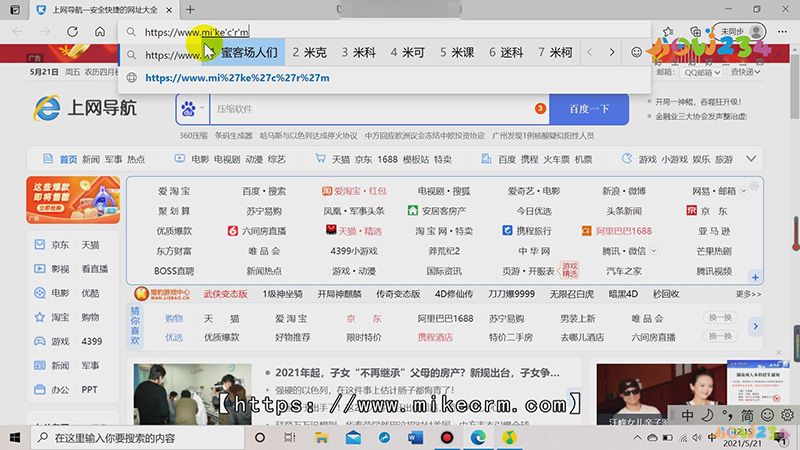Screen dimensions: 800x450
Task: Add a site with the blue plus button
Action: 755,277
